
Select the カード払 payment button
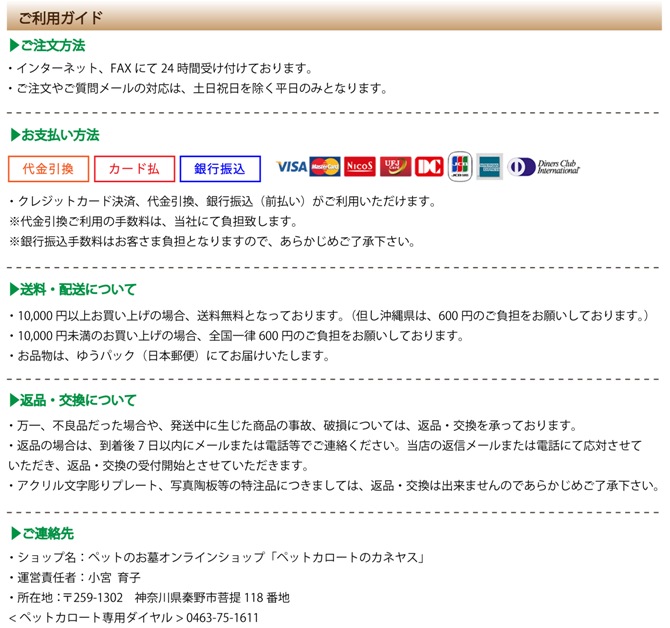coord(135,169)
